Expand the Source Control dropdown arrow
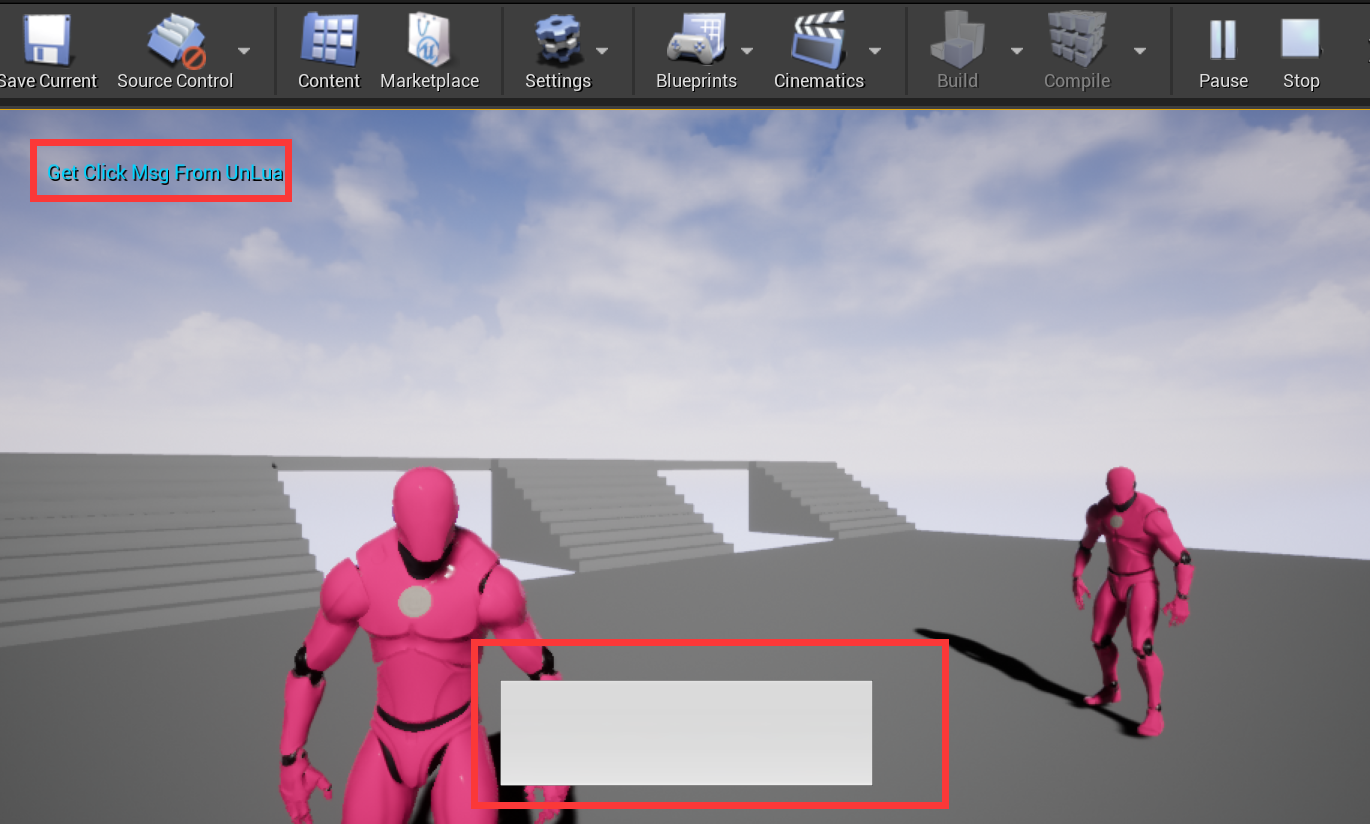 pos(243,48)
